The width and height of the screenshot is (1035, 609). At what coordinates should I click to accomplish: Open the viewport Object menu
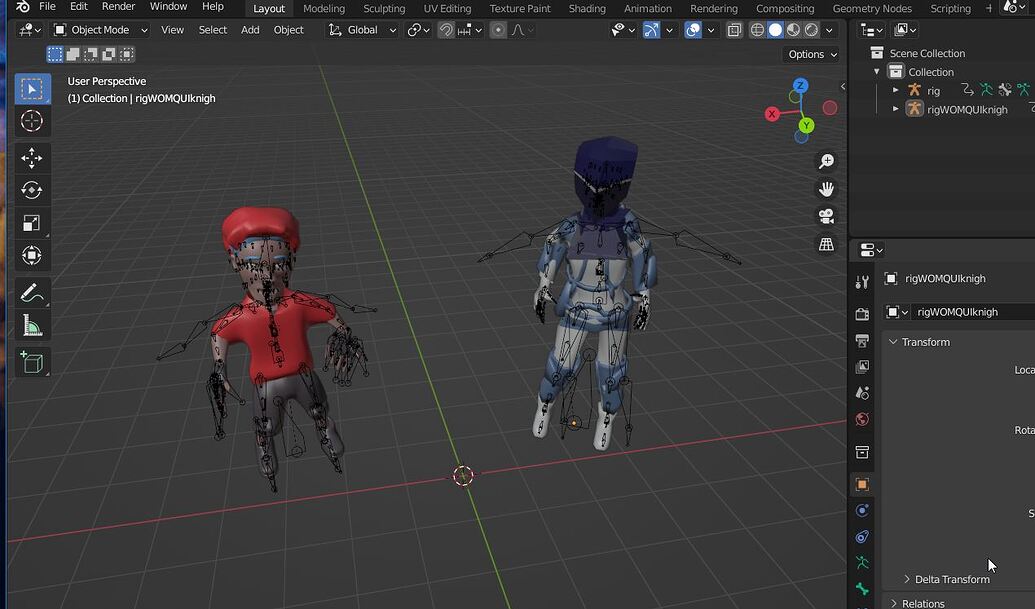coord(288,30)
